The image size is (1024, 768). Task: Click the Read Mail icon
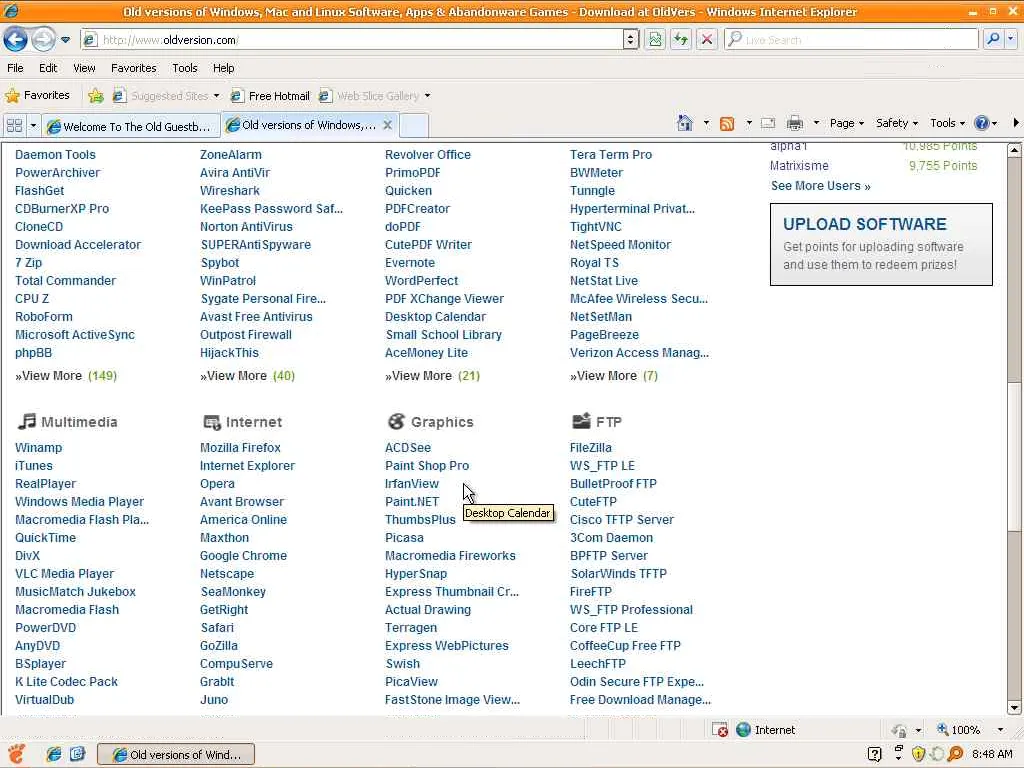tap(768, 123)
